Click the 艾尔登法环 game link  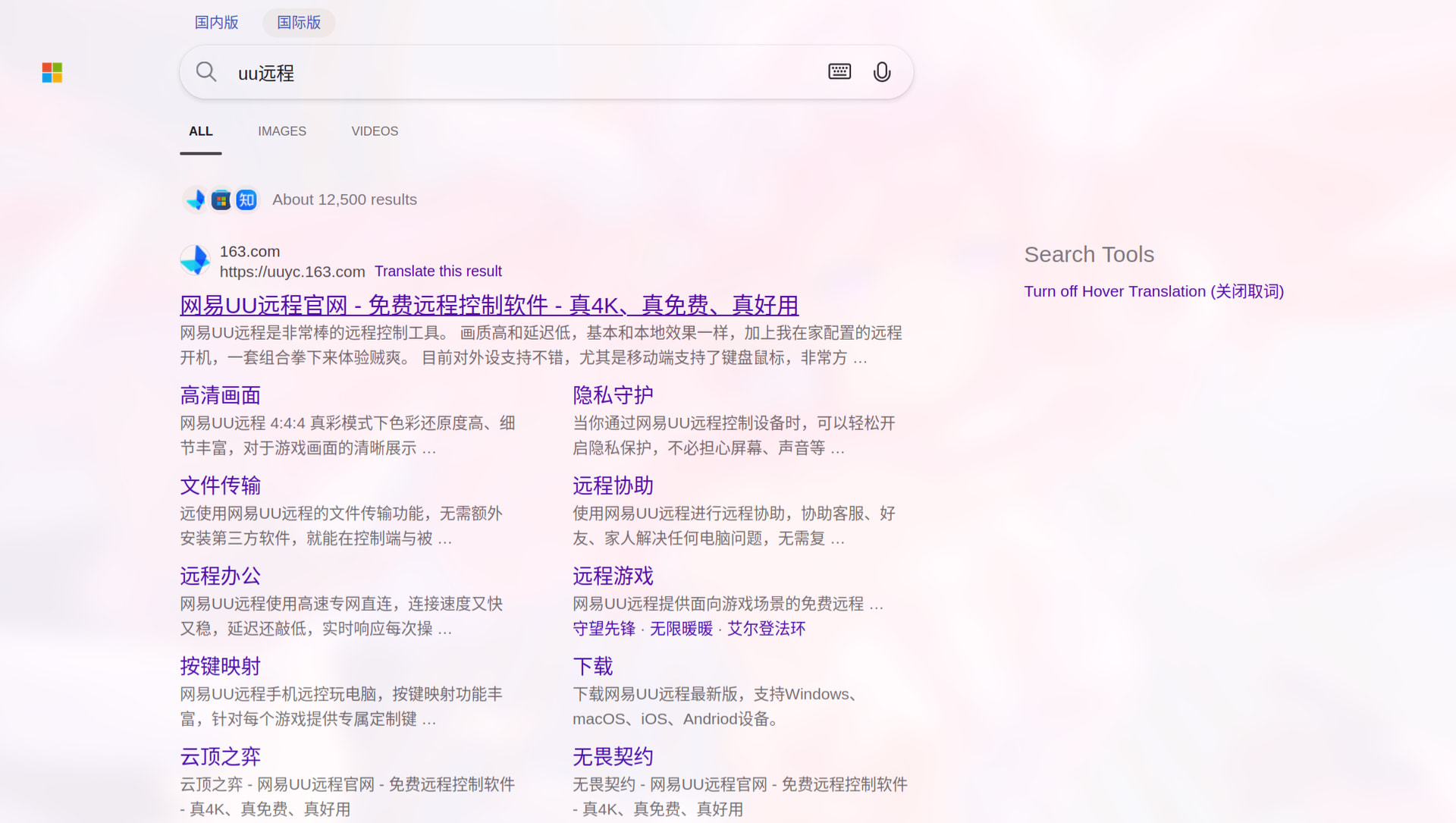point(767,628)
